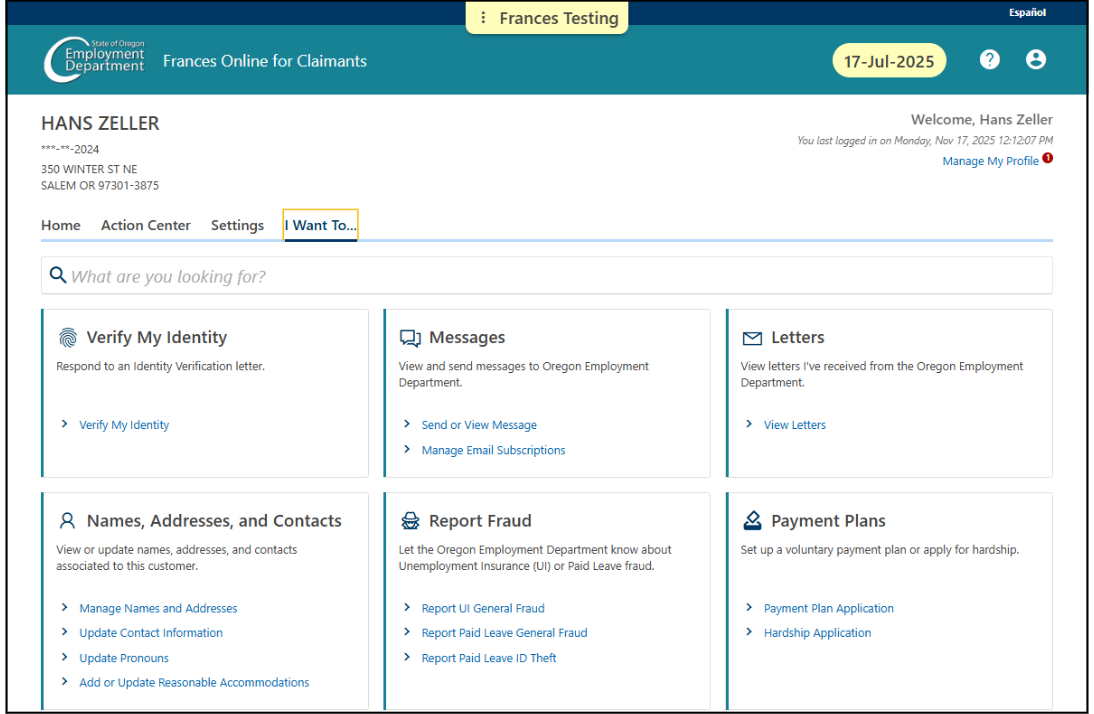Open the user account profile icon
Screen dimensions: 1094x714
pos(1035,59)
